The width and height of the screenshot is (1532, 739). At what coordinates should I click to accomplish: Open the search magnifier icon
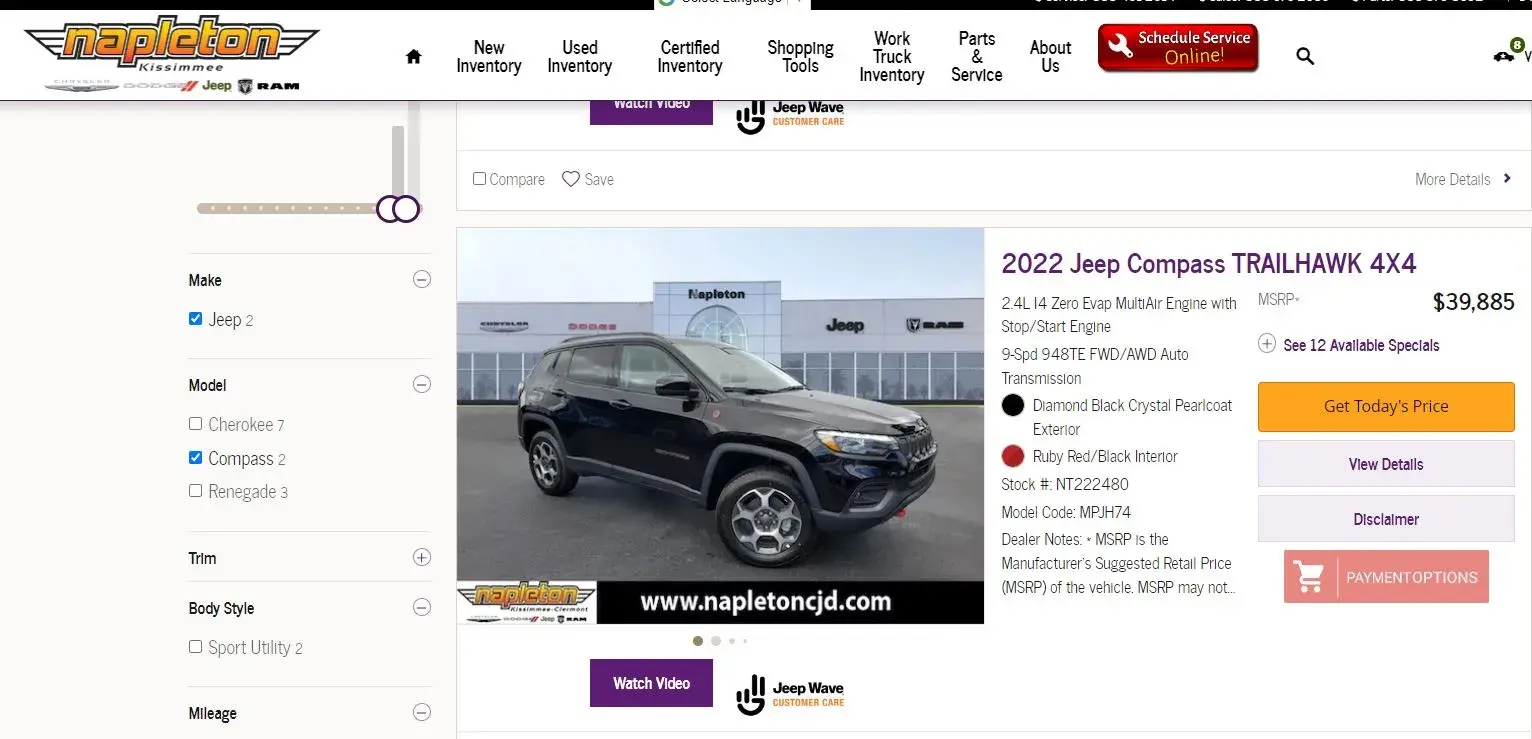pyautogui.click(x=1305, y=57)
